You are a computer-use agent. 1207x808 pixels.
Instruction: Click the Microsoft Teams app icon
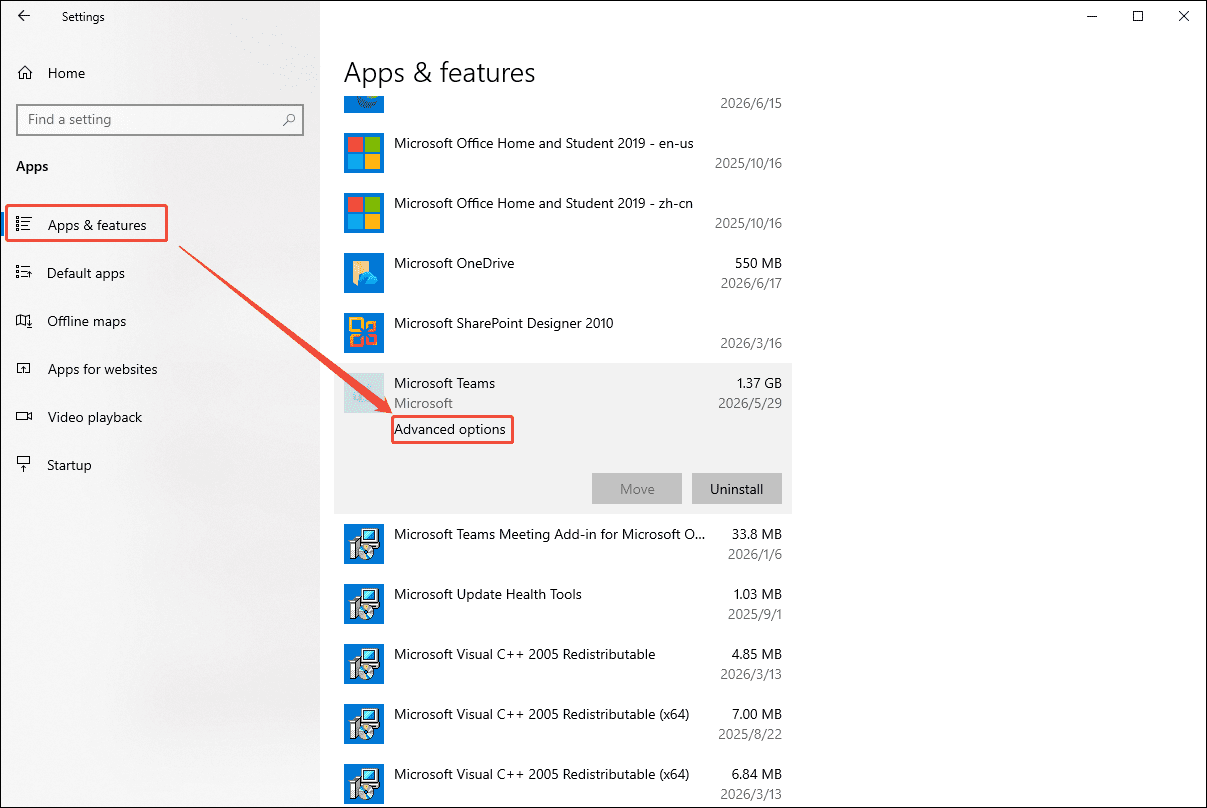(364, 393)
